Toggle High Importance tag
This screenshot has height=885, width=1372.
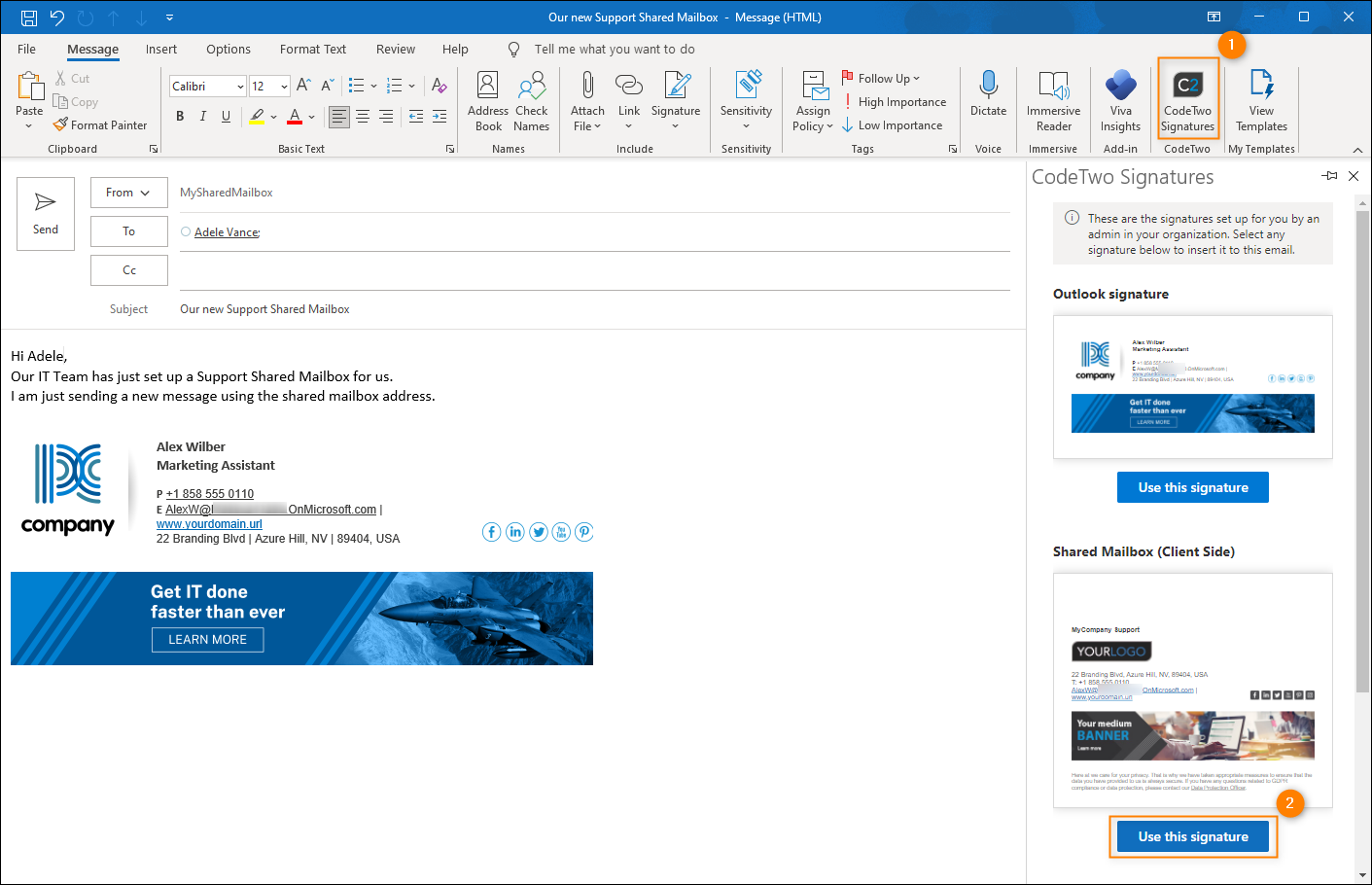point(894,102)
